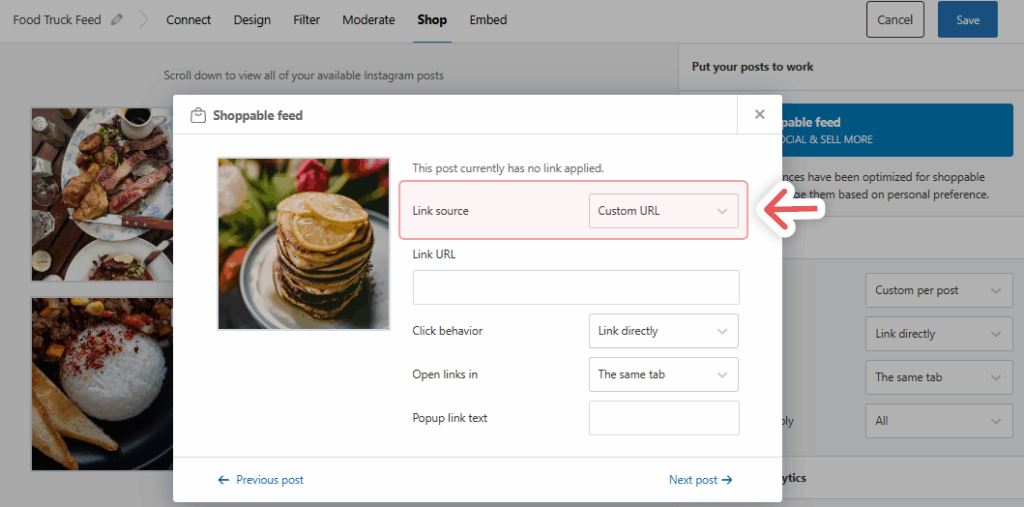Focus the Popup link text field
The width and height of the screenshot is (1024, 507).
click(x=663, y=418)
